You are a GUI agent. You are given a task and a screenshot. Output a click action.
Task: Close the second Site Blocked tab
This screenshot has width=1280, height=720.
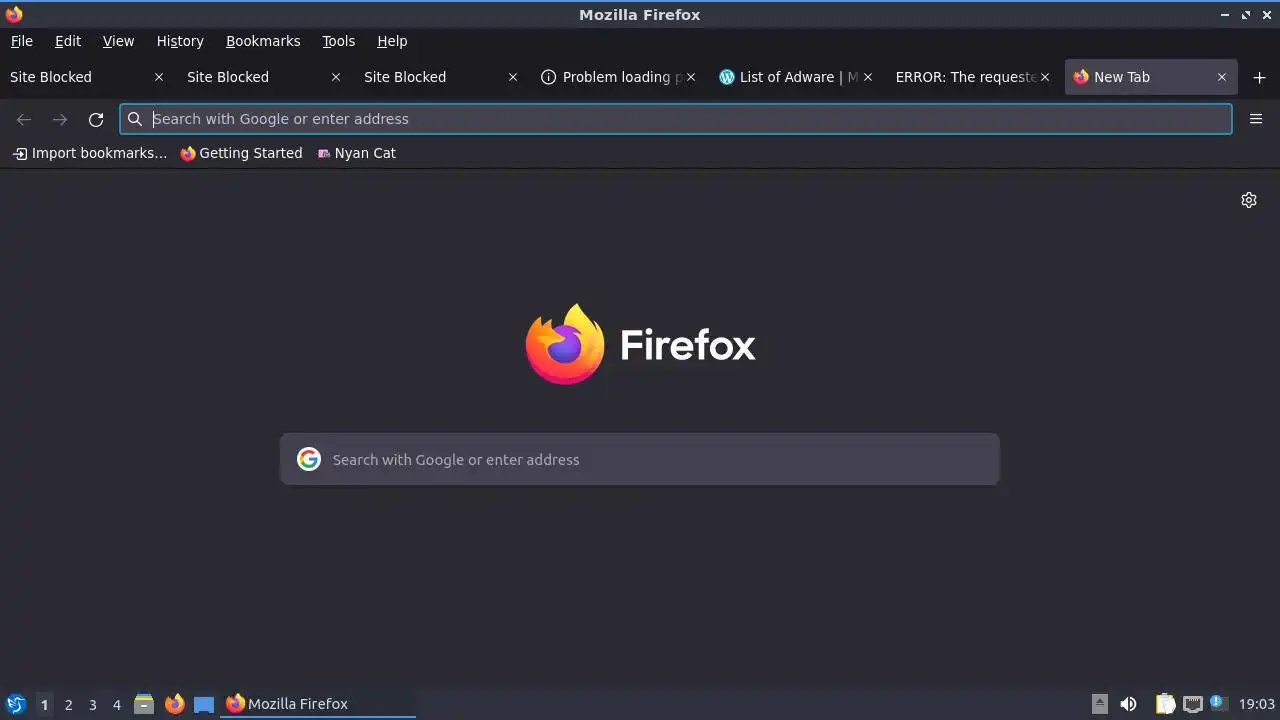pyautogui.click(x=335, y=77)
